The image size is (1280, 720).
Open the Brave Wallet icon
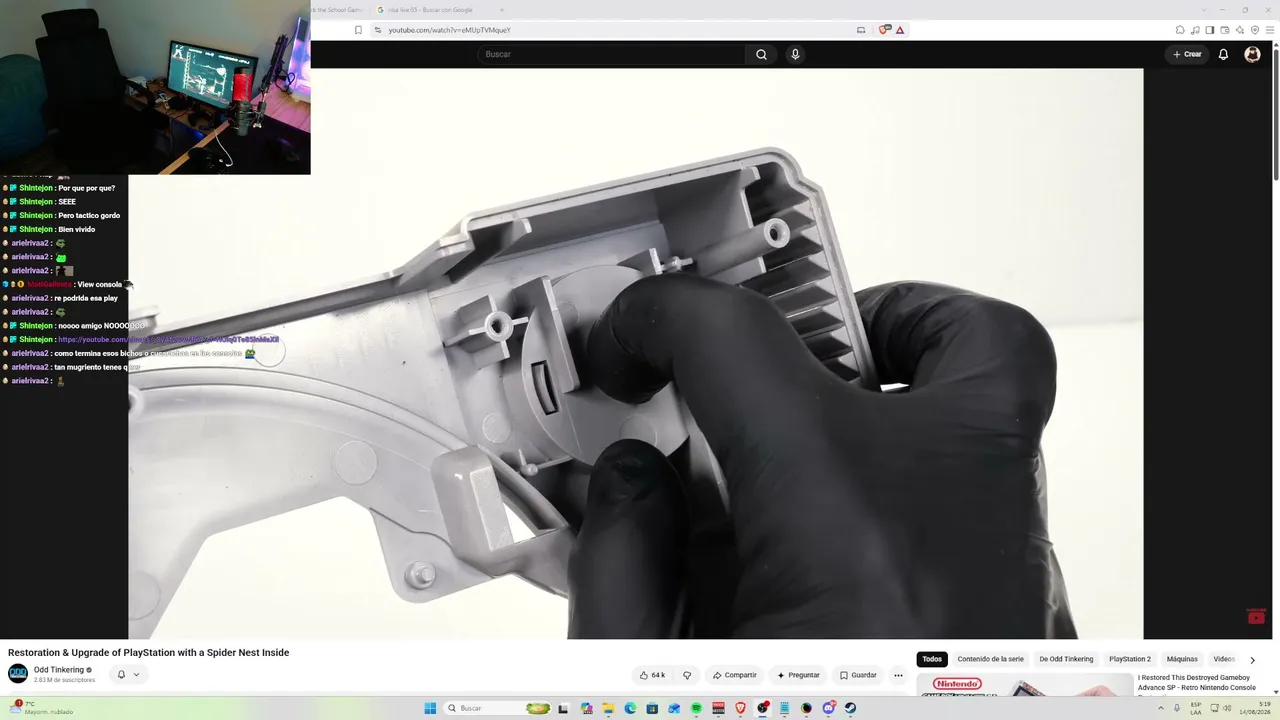(1225, 30)
